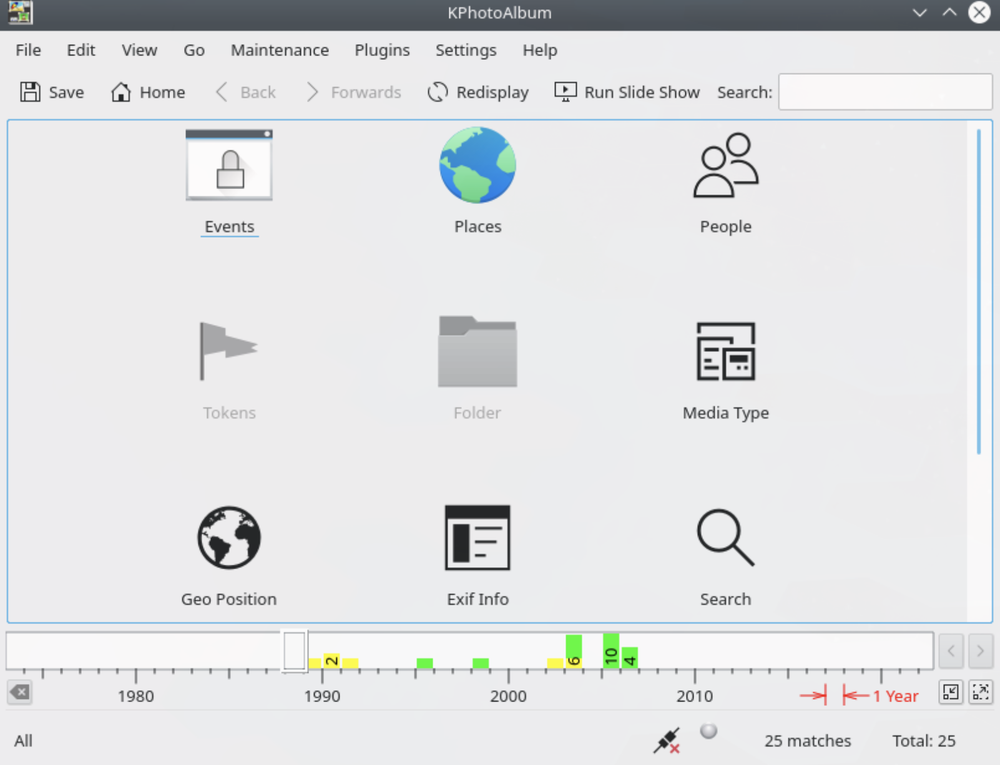
Task: Open the Settings menu
Action: 466,50
